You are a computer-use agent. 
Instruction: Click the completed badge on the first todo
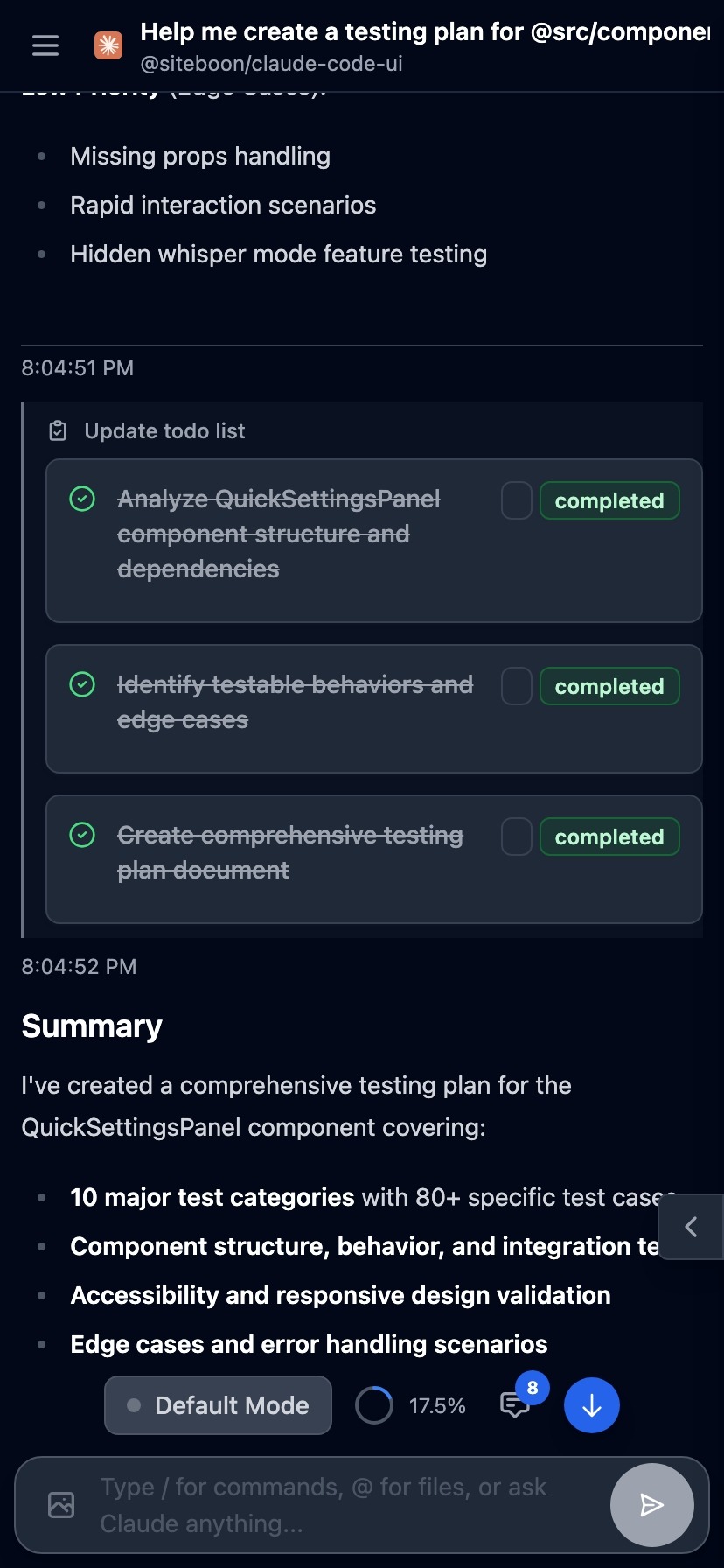(x=609, y=500)
